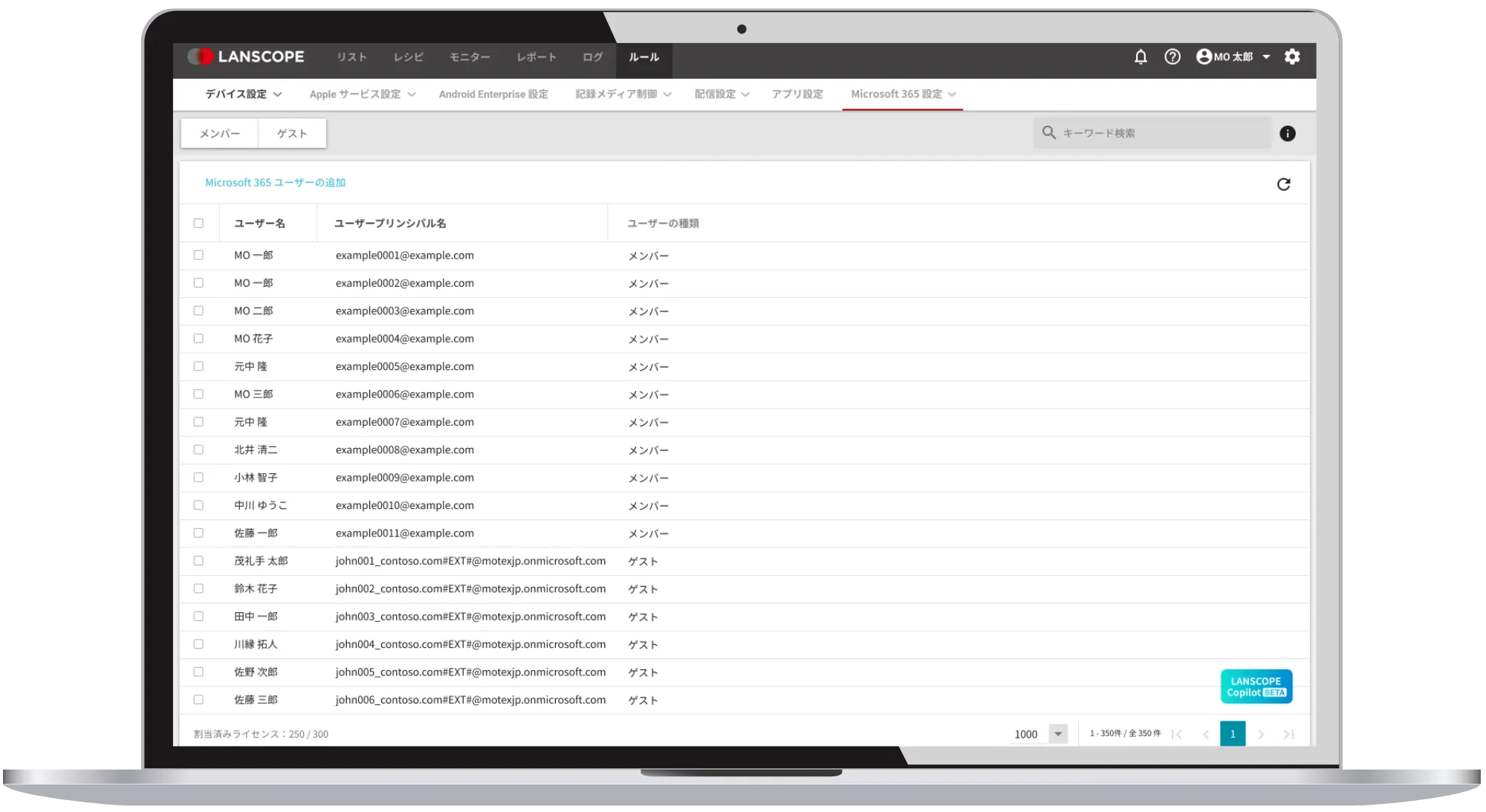Open the info icon beside the search bar

(x=1289, y=133)
